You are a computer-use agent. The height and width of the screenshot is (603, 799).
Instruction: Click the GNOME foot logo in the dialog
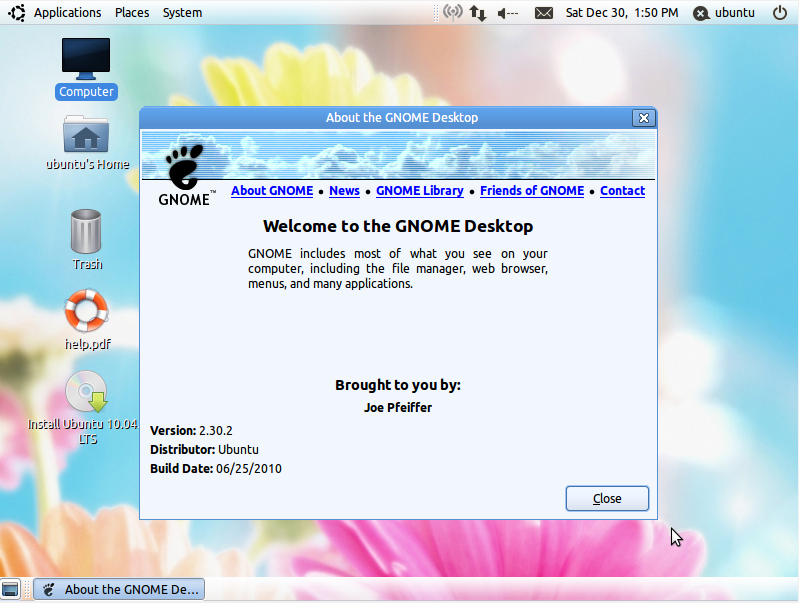click(186, 176)
